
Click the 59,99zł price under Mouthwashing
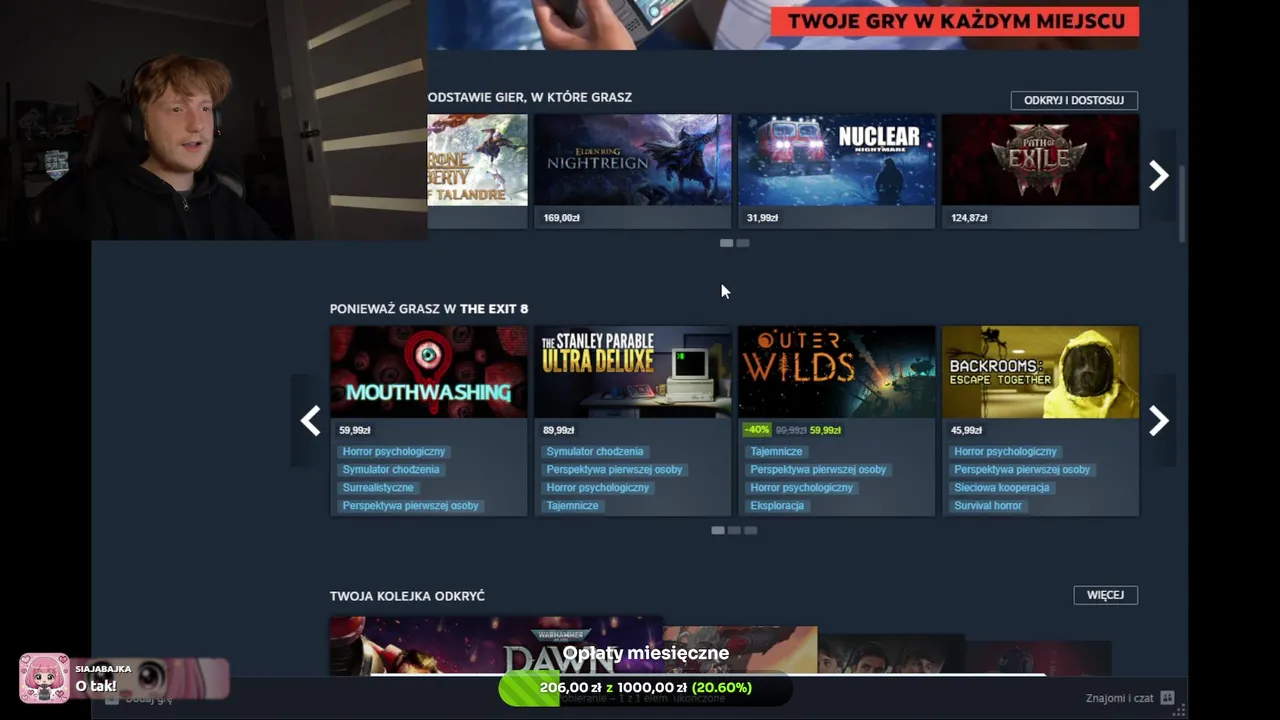(355, 431)
